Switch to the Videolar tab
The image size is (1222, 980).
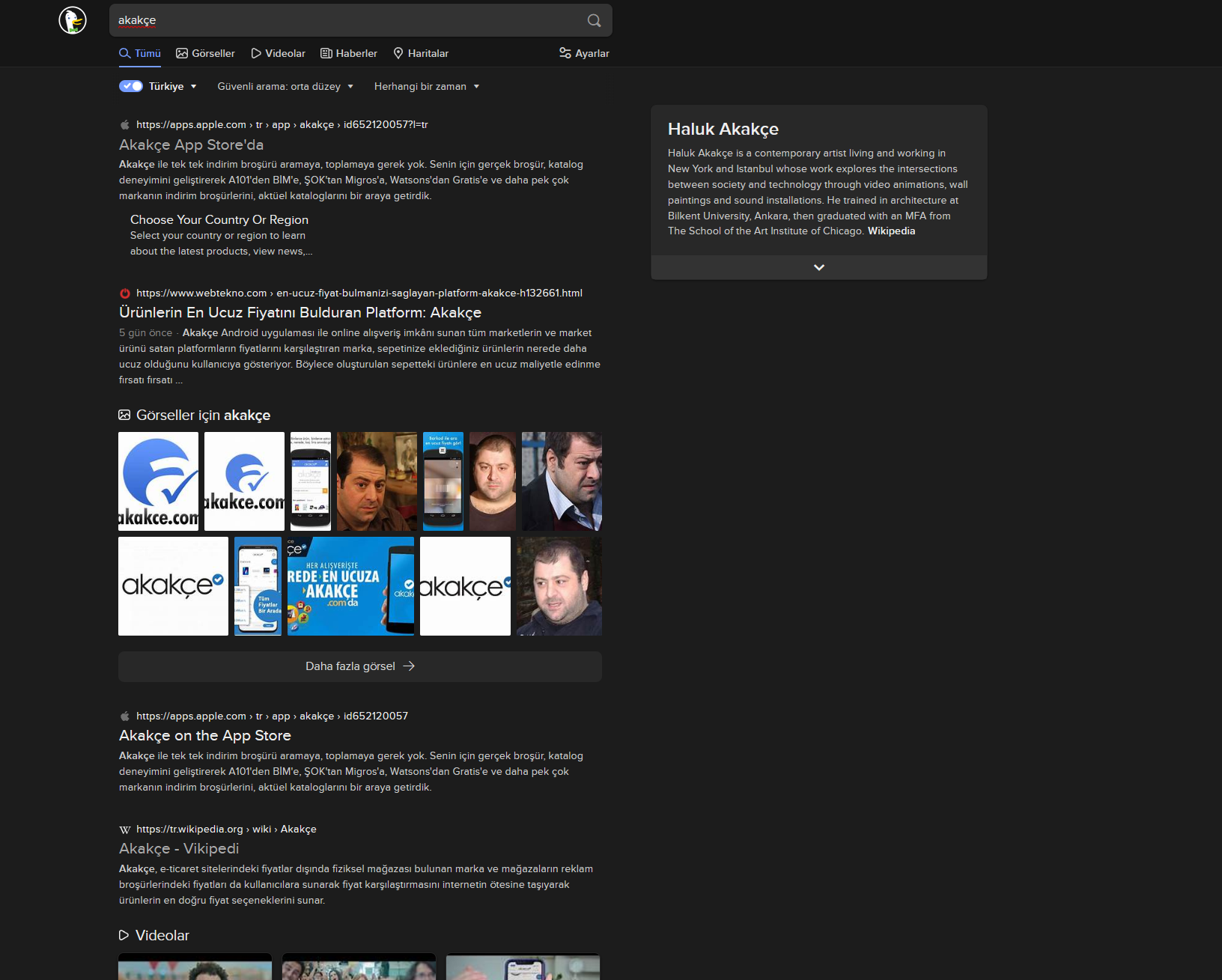pyautogui.click(x=278, y=53)
